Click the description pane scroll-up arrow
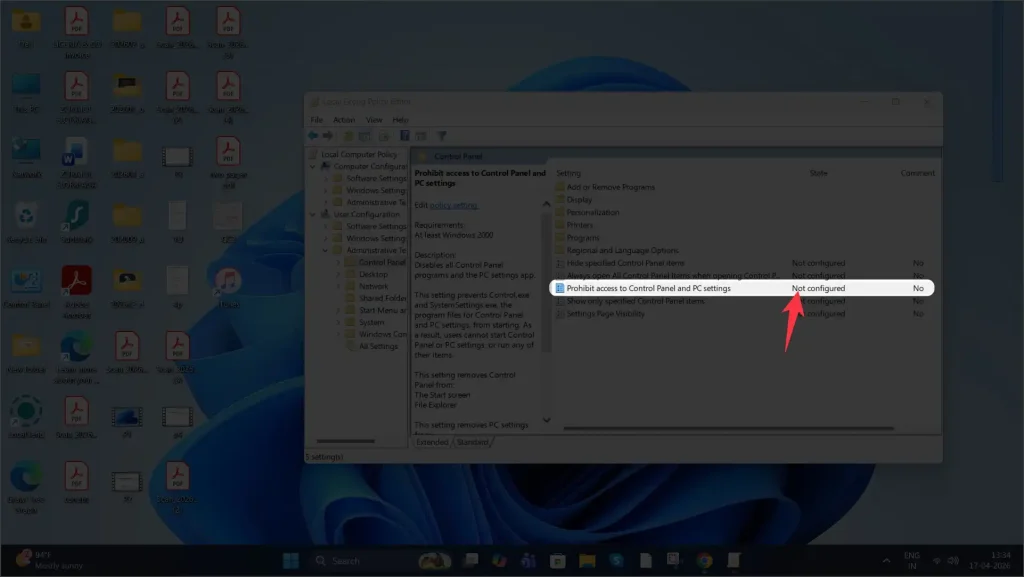1024x577 pixels. click(547, 204)
